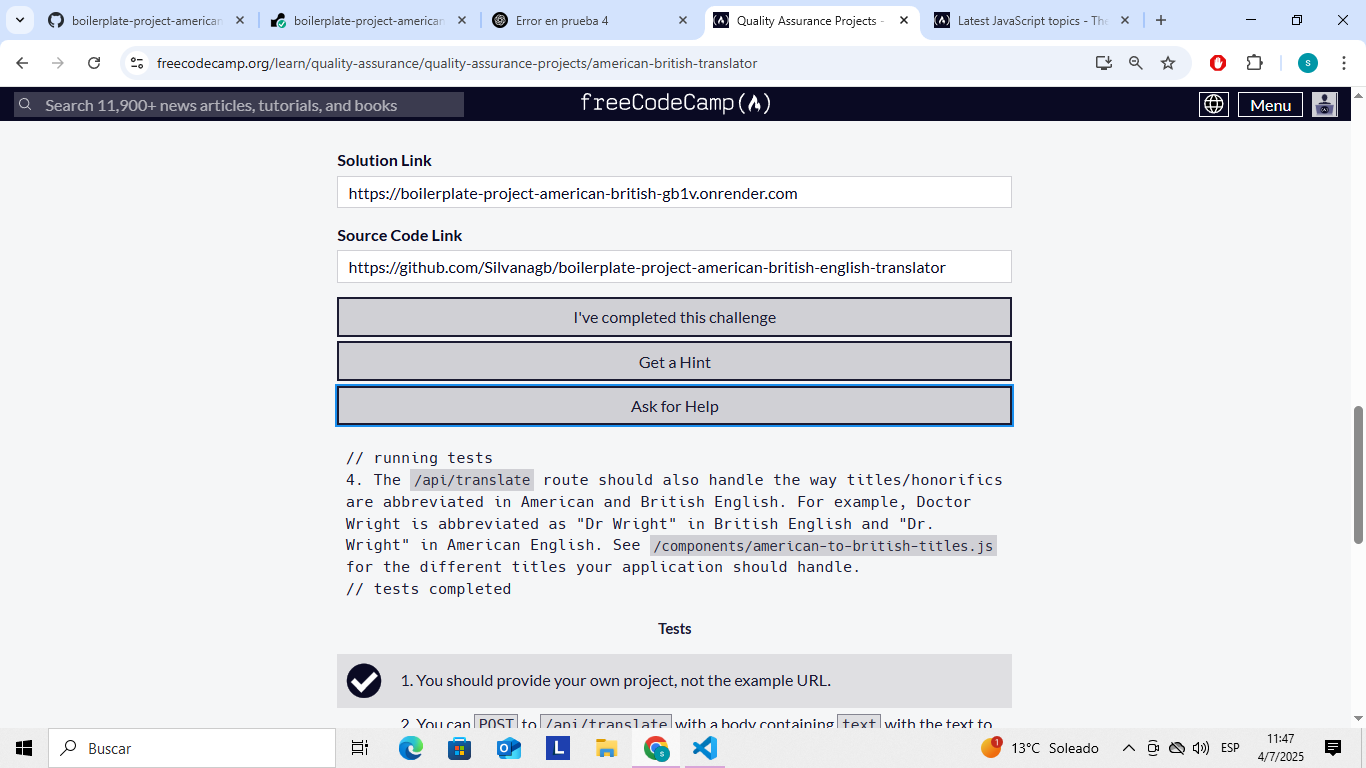
Task: Switch to the Render boilerplate-project tab
Action: (368, 20)
